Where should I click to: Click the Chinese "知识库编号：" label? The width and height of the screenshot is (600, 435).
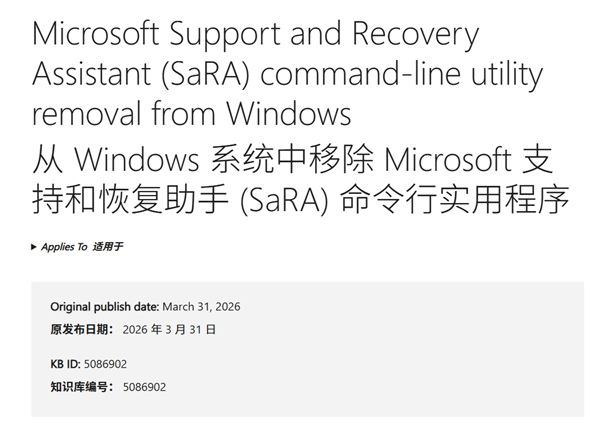[x=83, y=387]
